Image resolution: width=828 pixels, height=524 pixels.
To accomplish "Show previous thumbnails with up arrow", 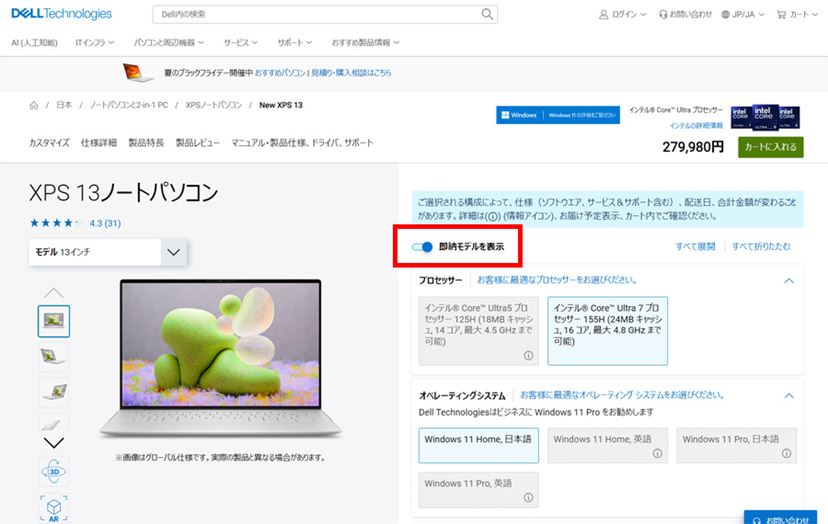I will (x=54, y=293).
